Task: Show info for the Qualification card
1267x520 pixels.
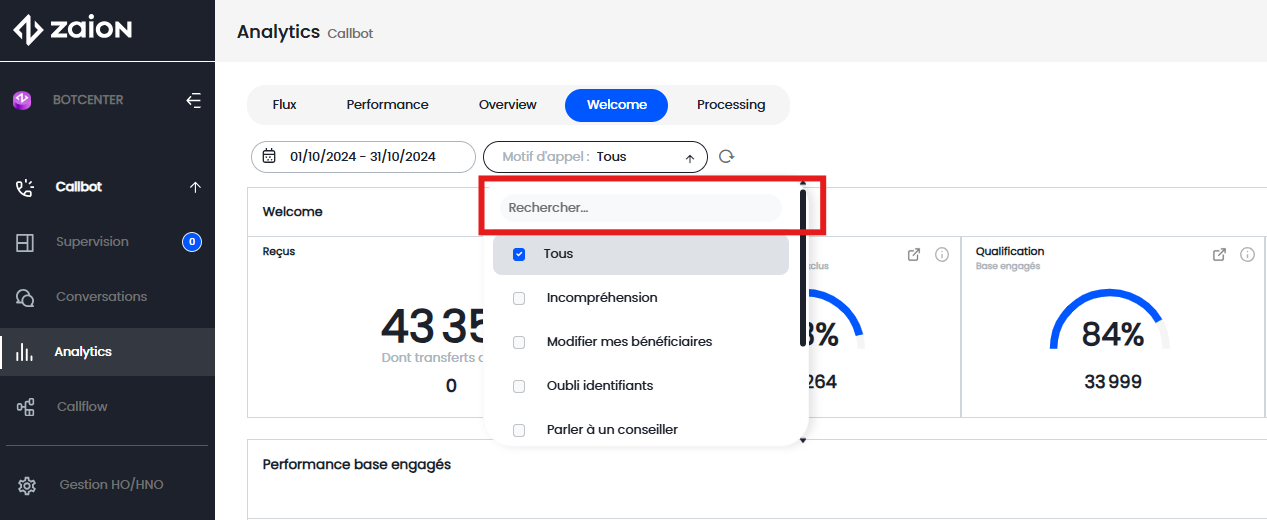Action: pos(1247,255)
